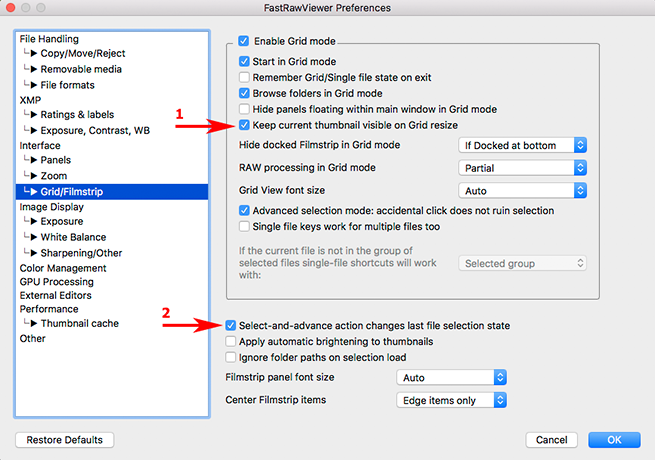Enable Apply automatic brightening to thumbnails

coord(231,341)
